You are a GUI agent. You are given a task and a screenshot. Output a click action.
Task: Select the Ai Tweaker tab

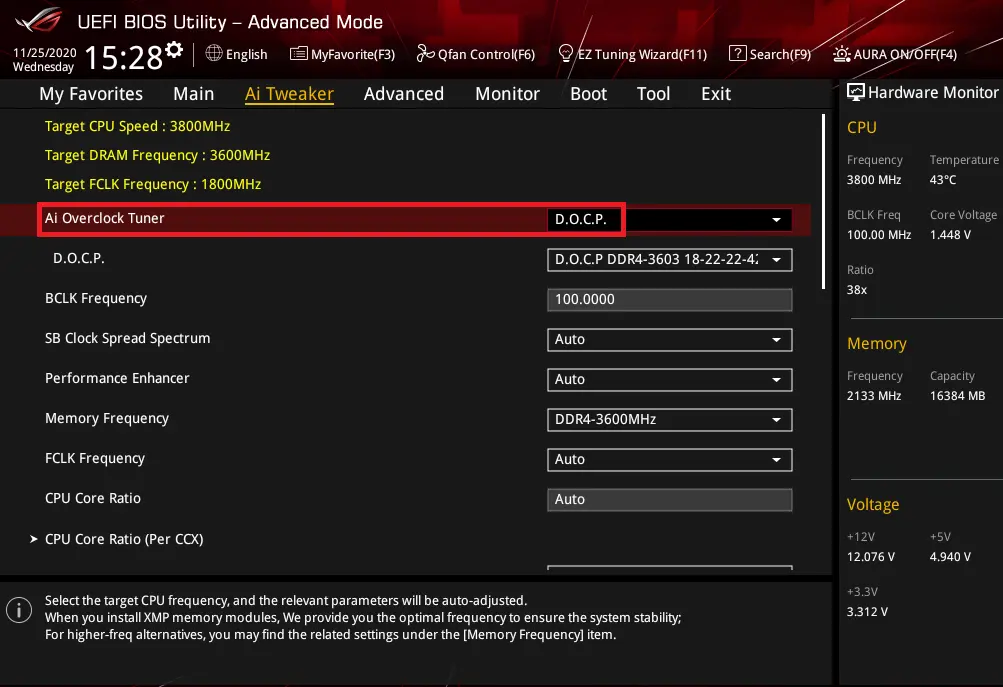pos(289,93)
